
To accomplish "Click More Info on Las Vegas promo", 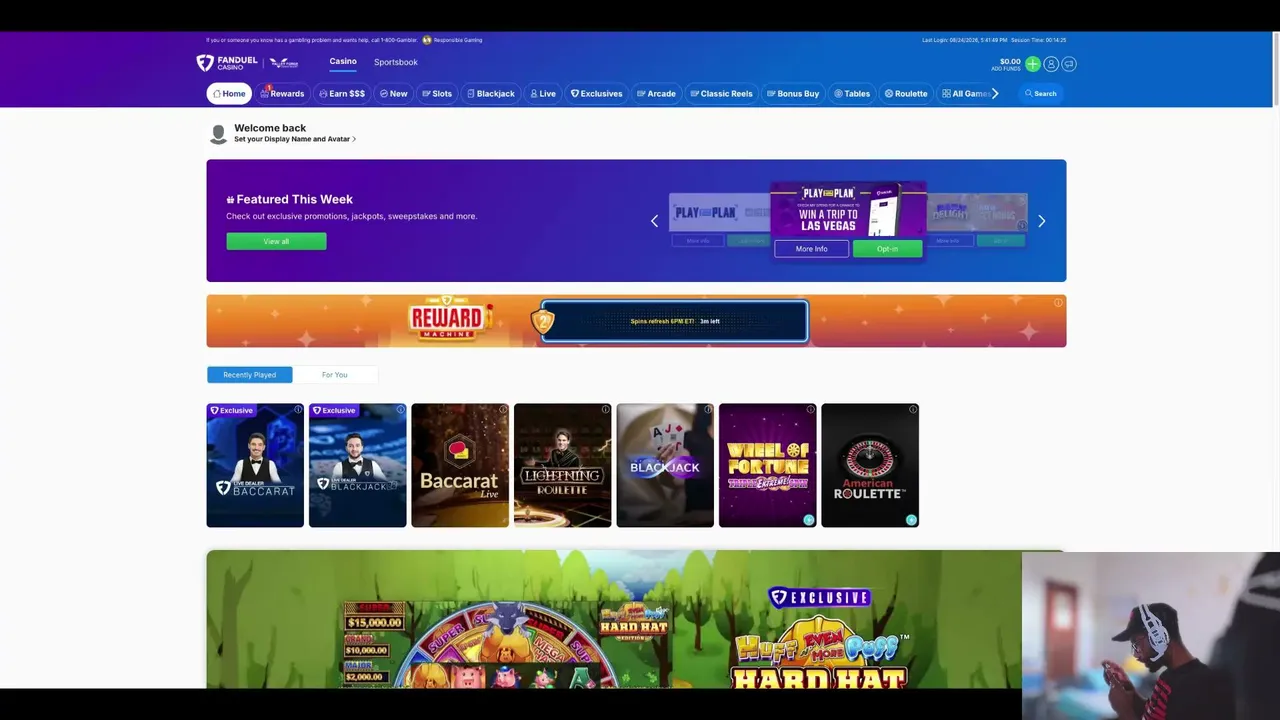I will 811,249.
